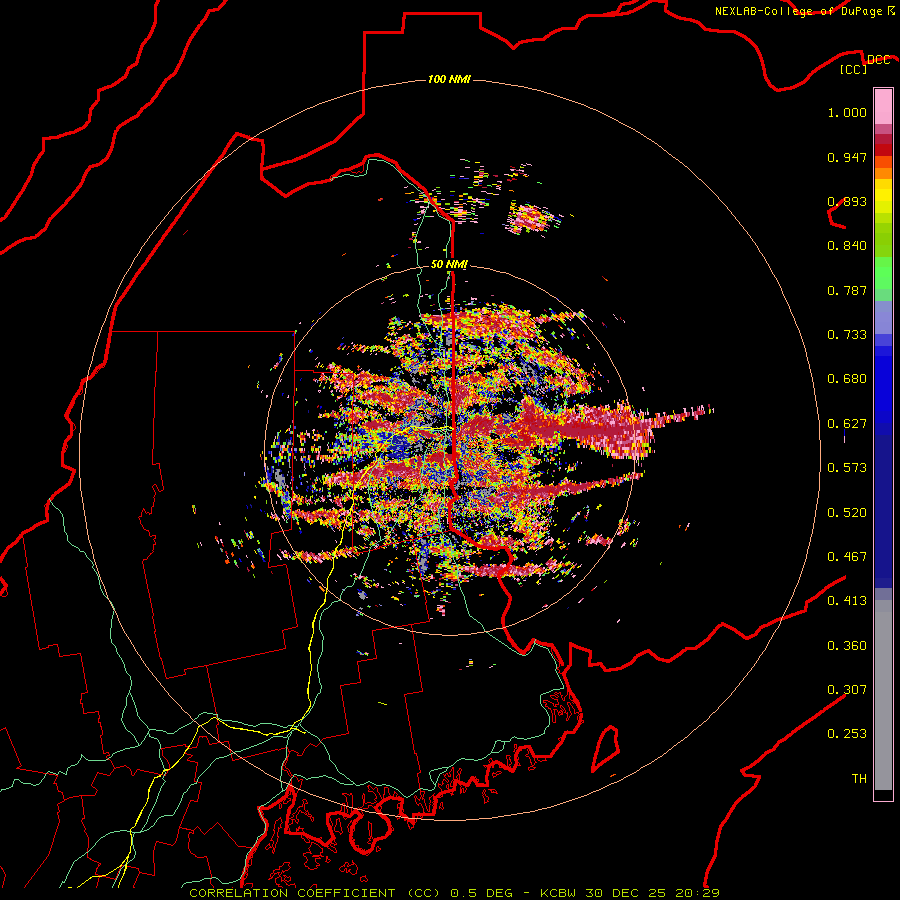900x900 pixels.
Task: Click the 0.467 legend value
Action: coord(847,557)
